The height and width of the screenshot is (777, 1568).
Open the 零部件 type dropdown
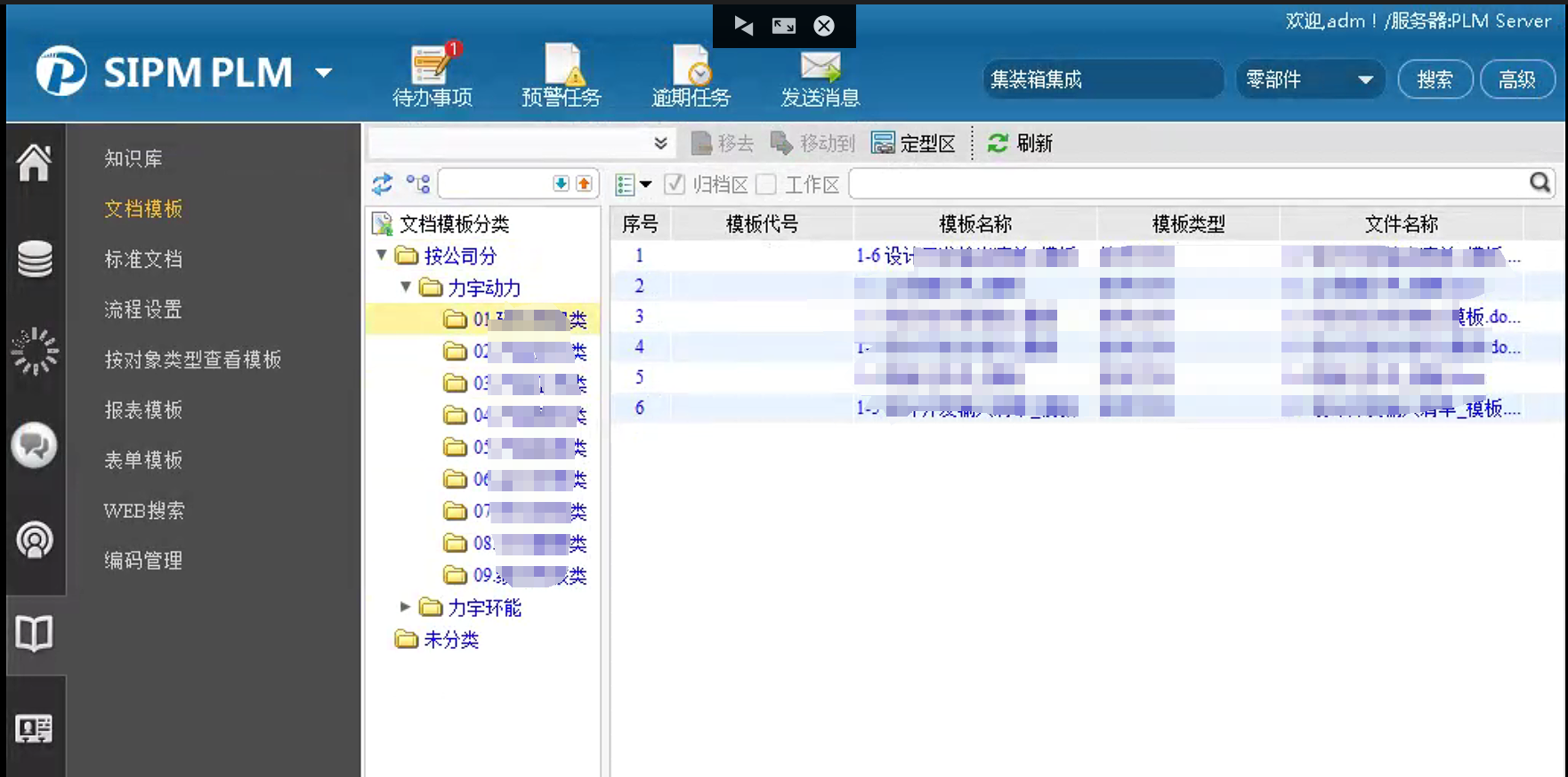1310,79
